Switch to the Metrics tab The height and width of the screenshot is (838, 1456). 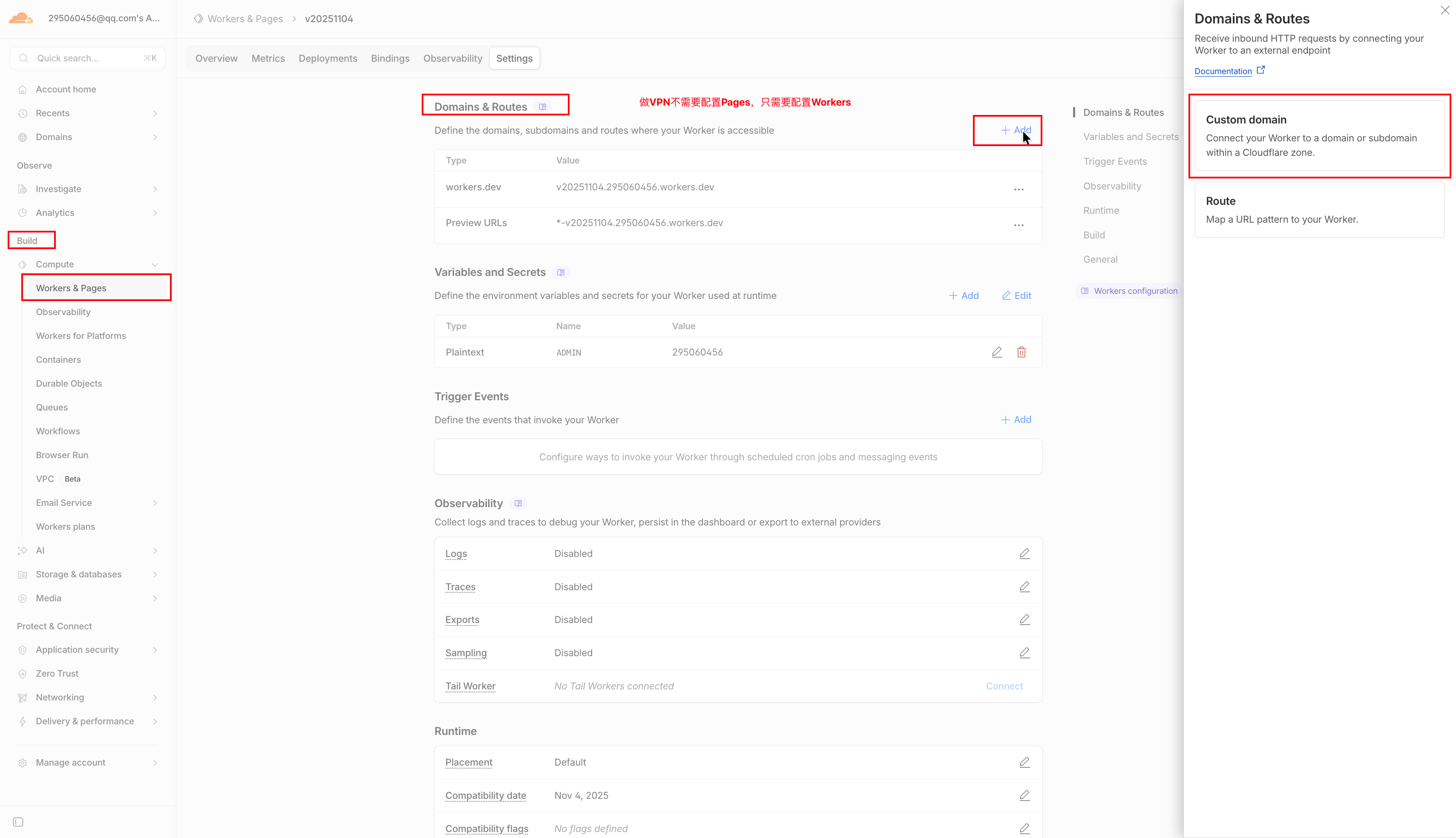point(268,58)
